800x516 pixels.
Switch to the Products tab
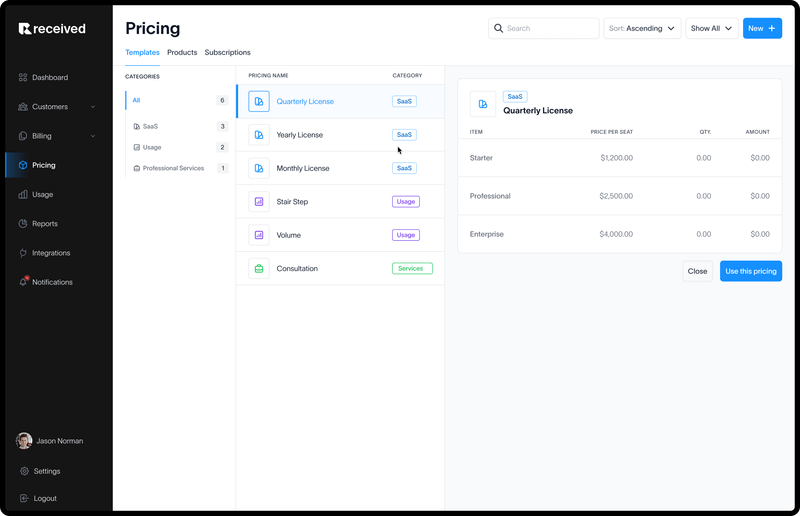(182, 52)
